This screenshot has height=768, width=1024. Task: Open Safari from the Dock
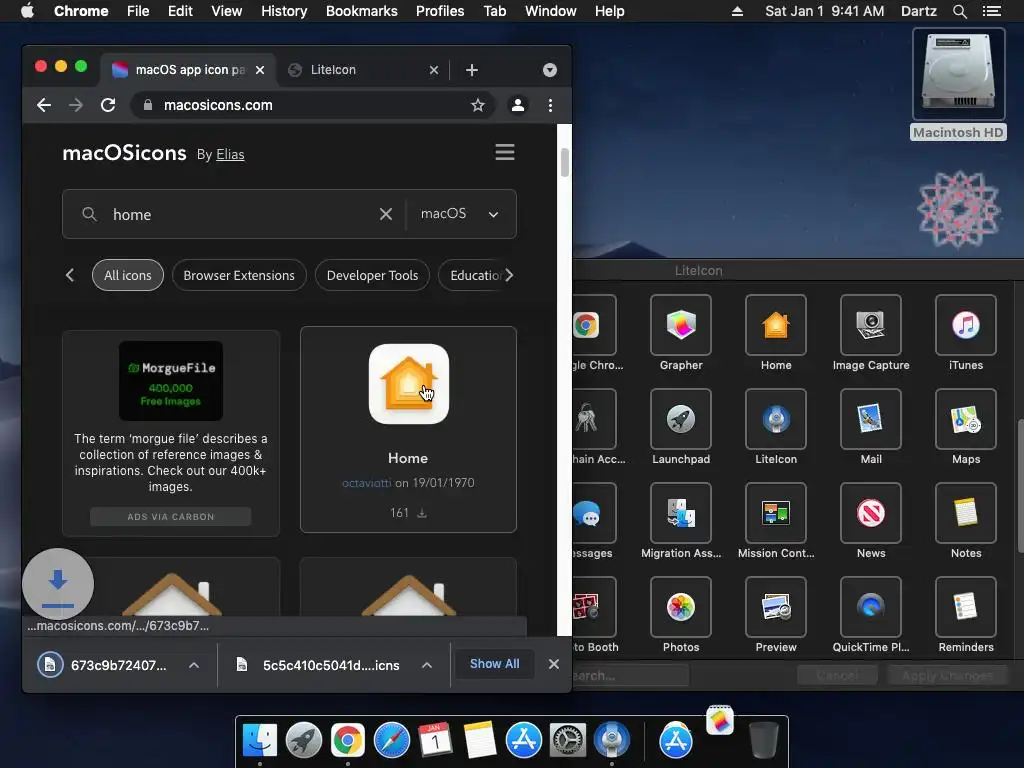391,741
